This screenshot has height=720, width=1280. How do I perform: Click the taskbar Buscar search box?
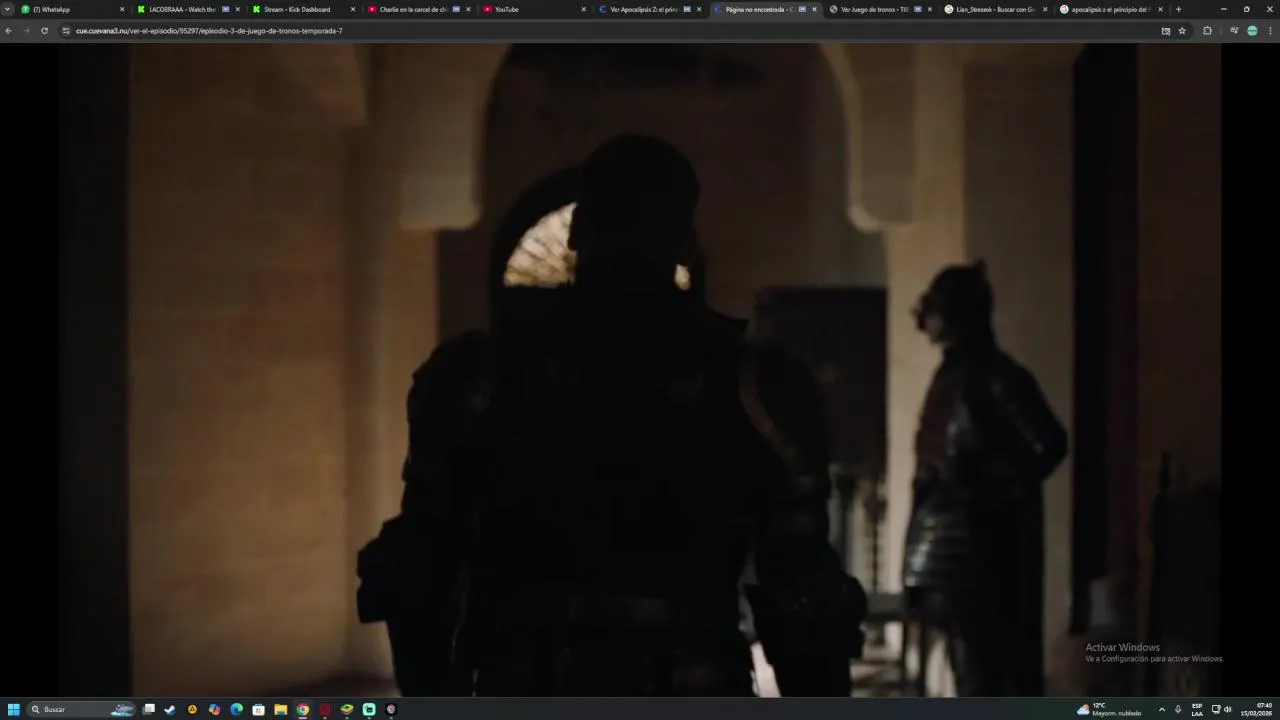point(82,709)
